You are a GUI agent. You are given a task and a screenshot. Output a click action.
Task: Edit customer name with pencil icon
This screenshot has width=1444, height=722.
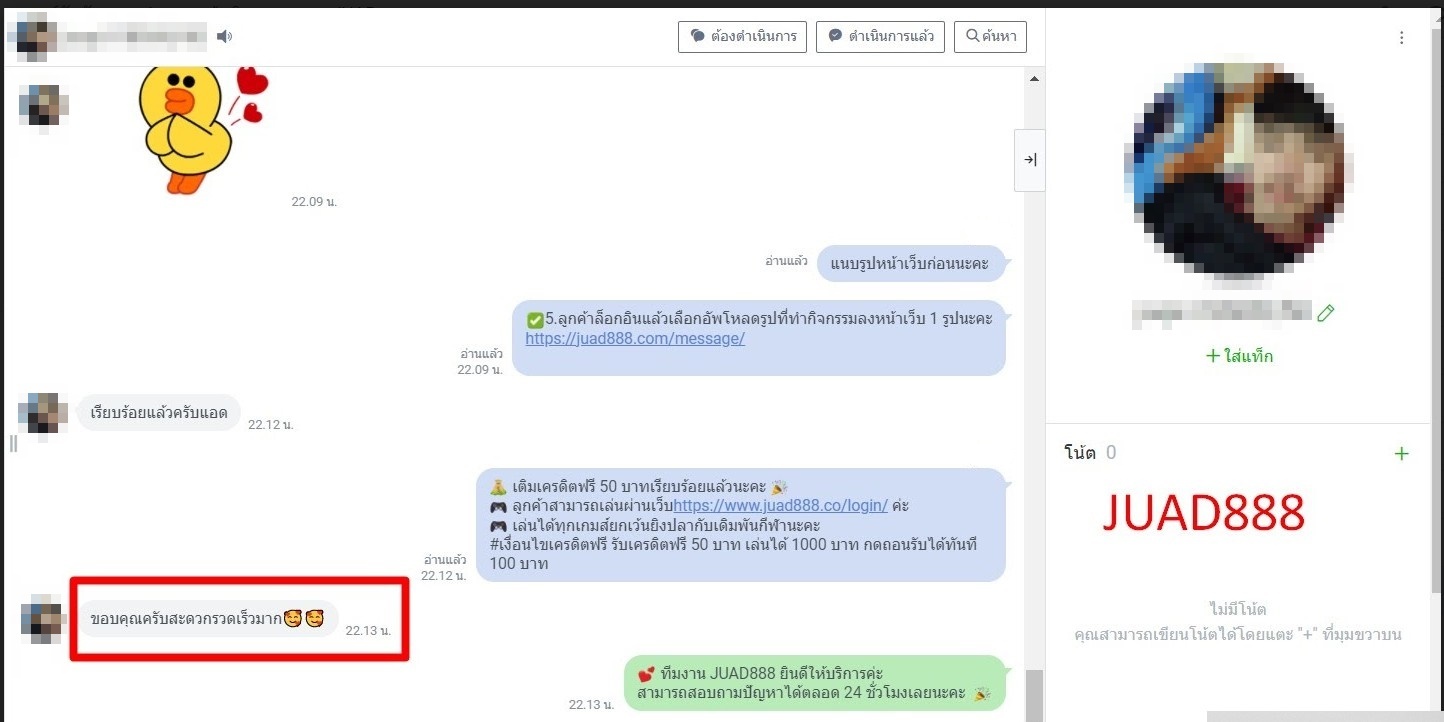(x=1326, y=313)
